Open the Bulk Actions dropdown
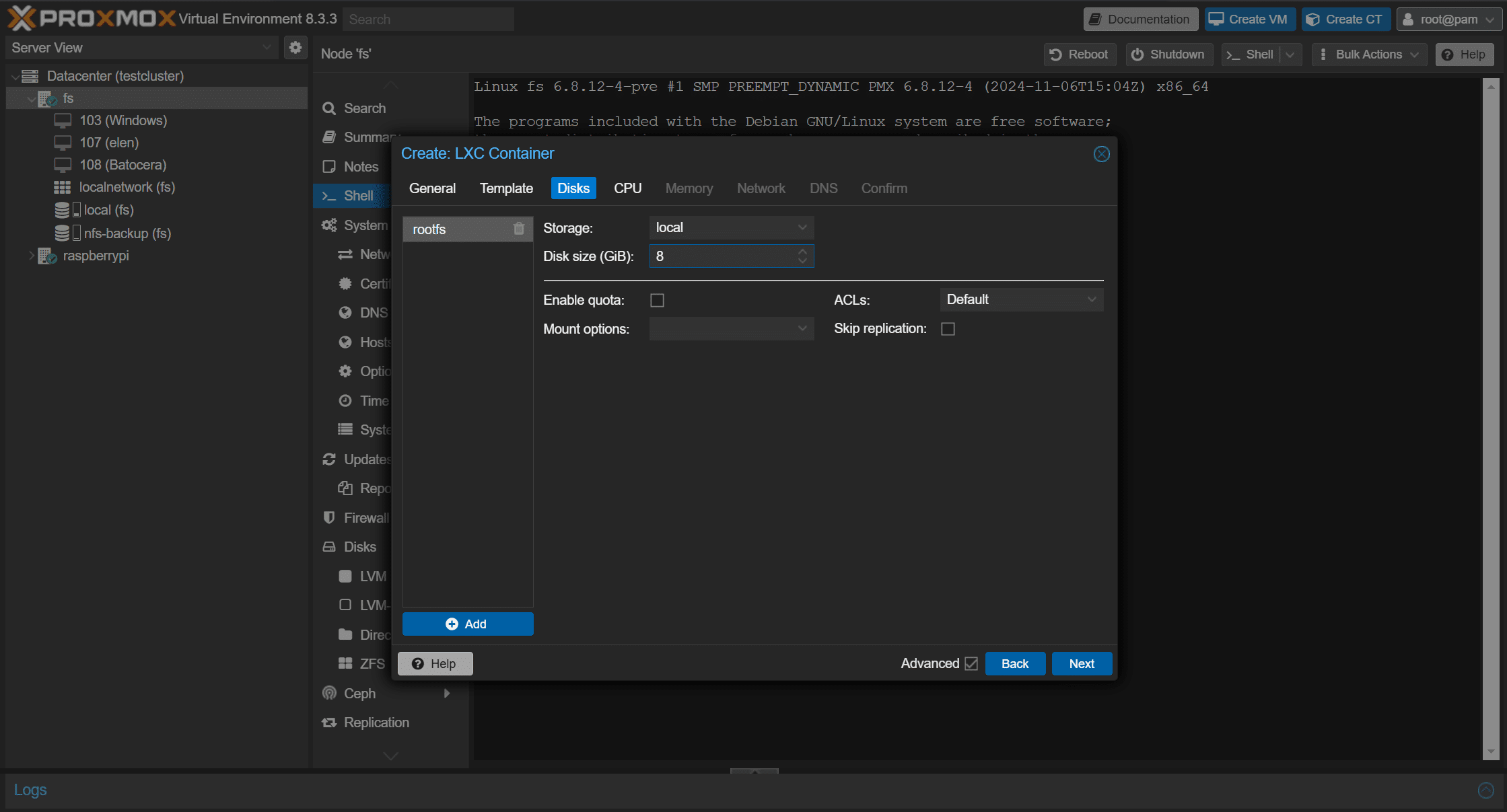 pyautogui.click(x=1369, y=54)
